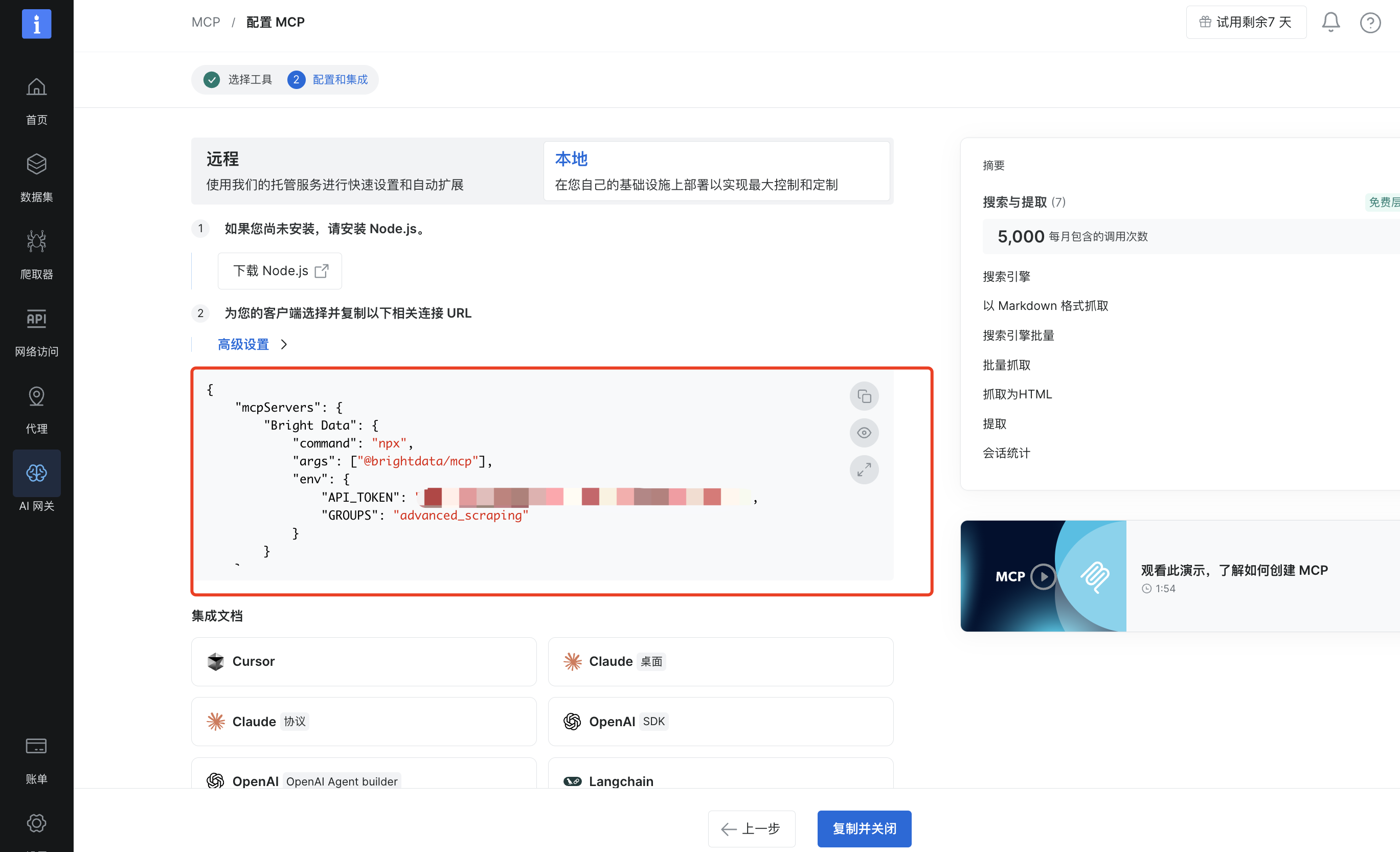Click the 搜索引擎批量 summary item
Image resolution: width=1400 pixels, height=852 pixels.
[x=1018, y=335]
